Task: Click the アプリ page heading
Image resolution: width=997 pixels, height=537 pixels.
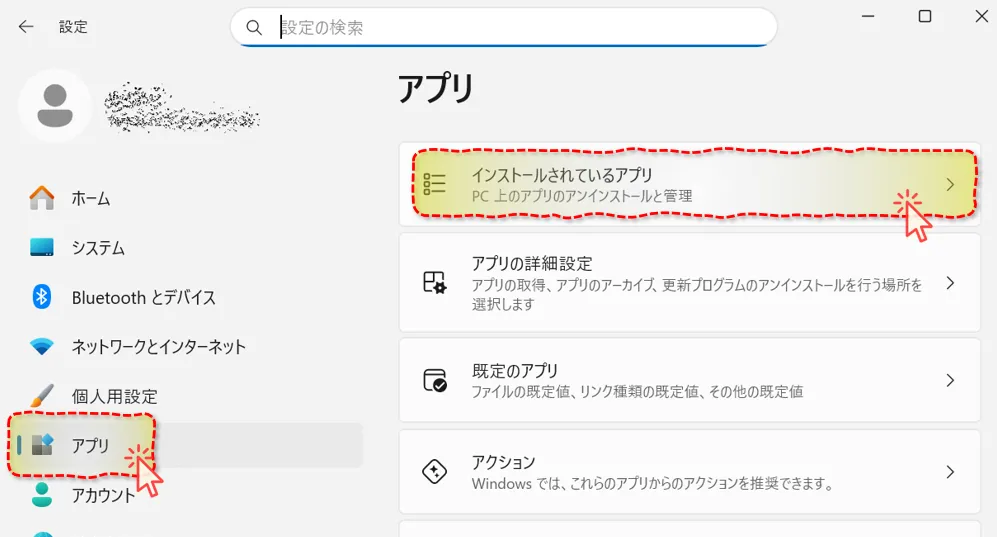Action: click(436, 88)
